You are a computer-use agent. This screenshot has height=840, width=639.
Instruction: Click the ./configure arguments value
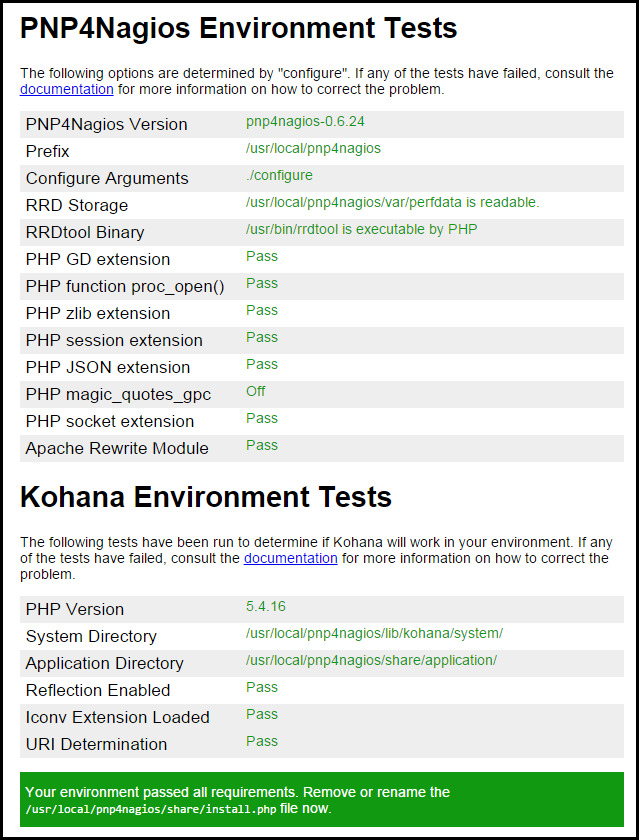click(x=279, y=175)
